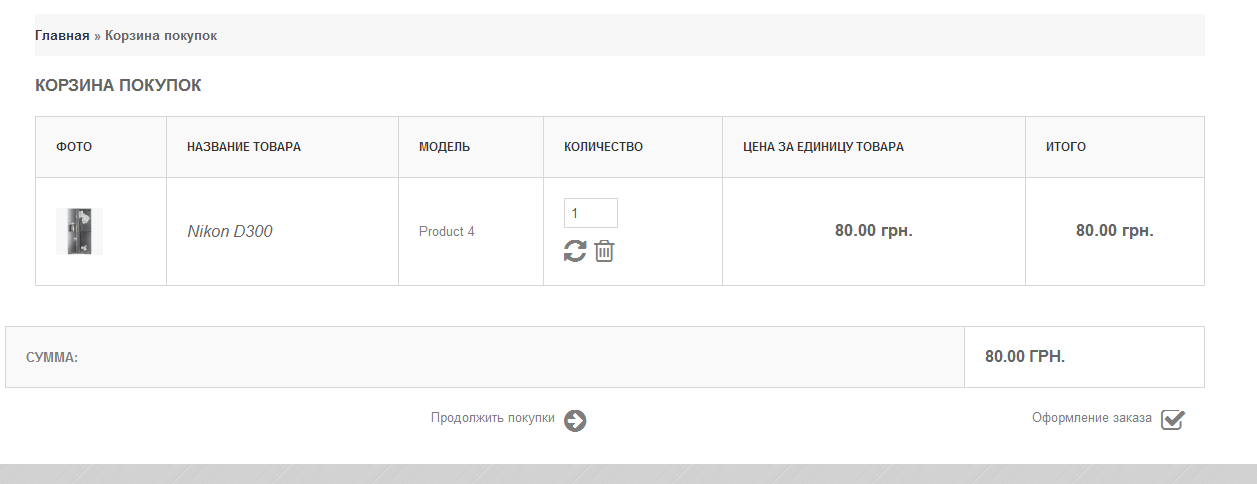Click the Product 4 model text
Screen dimensions: 1257x484
pos(446,232)
